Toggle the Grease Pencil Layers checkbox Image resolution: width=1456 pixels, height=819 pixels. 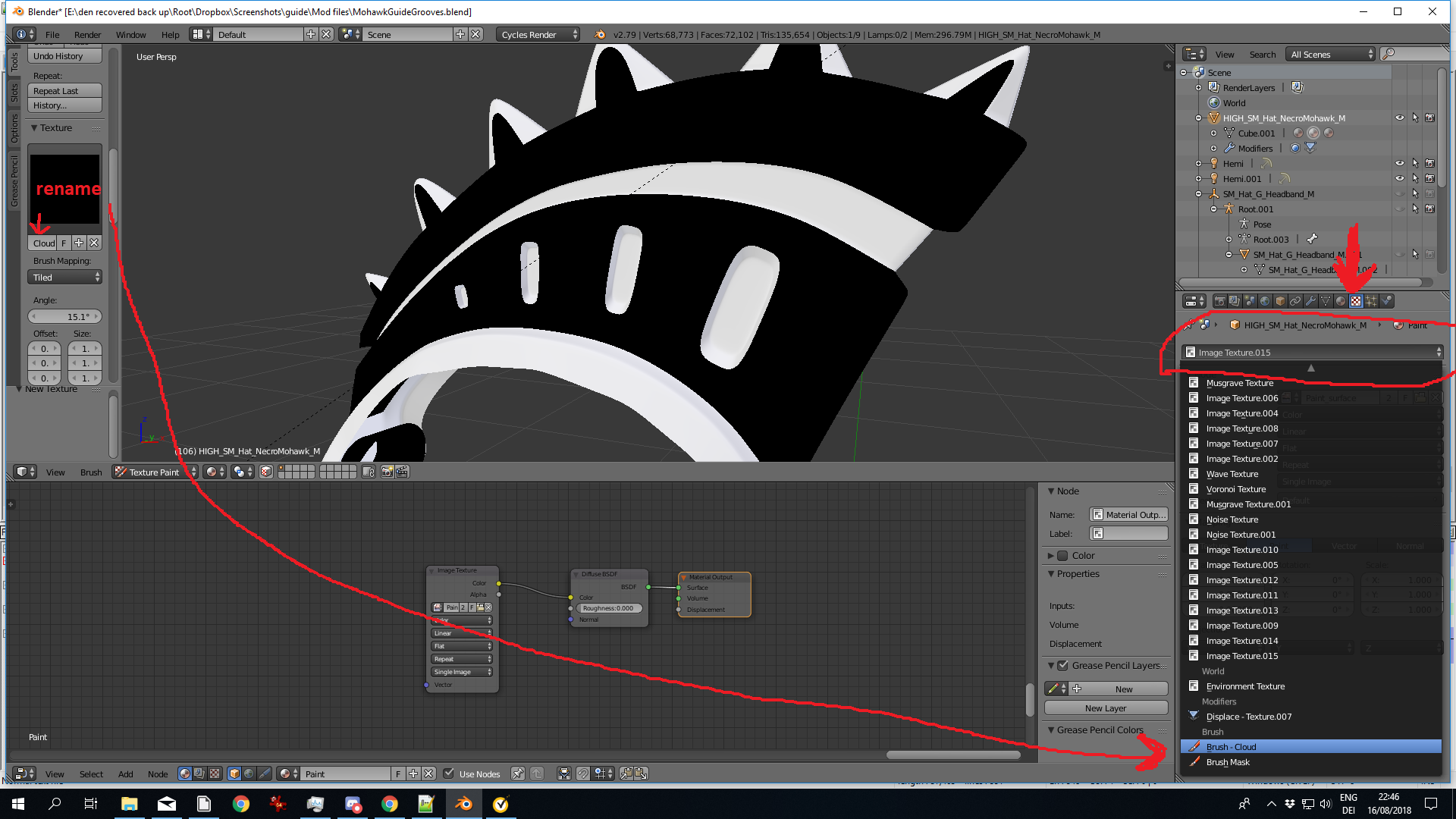[x=1063, y=666]
